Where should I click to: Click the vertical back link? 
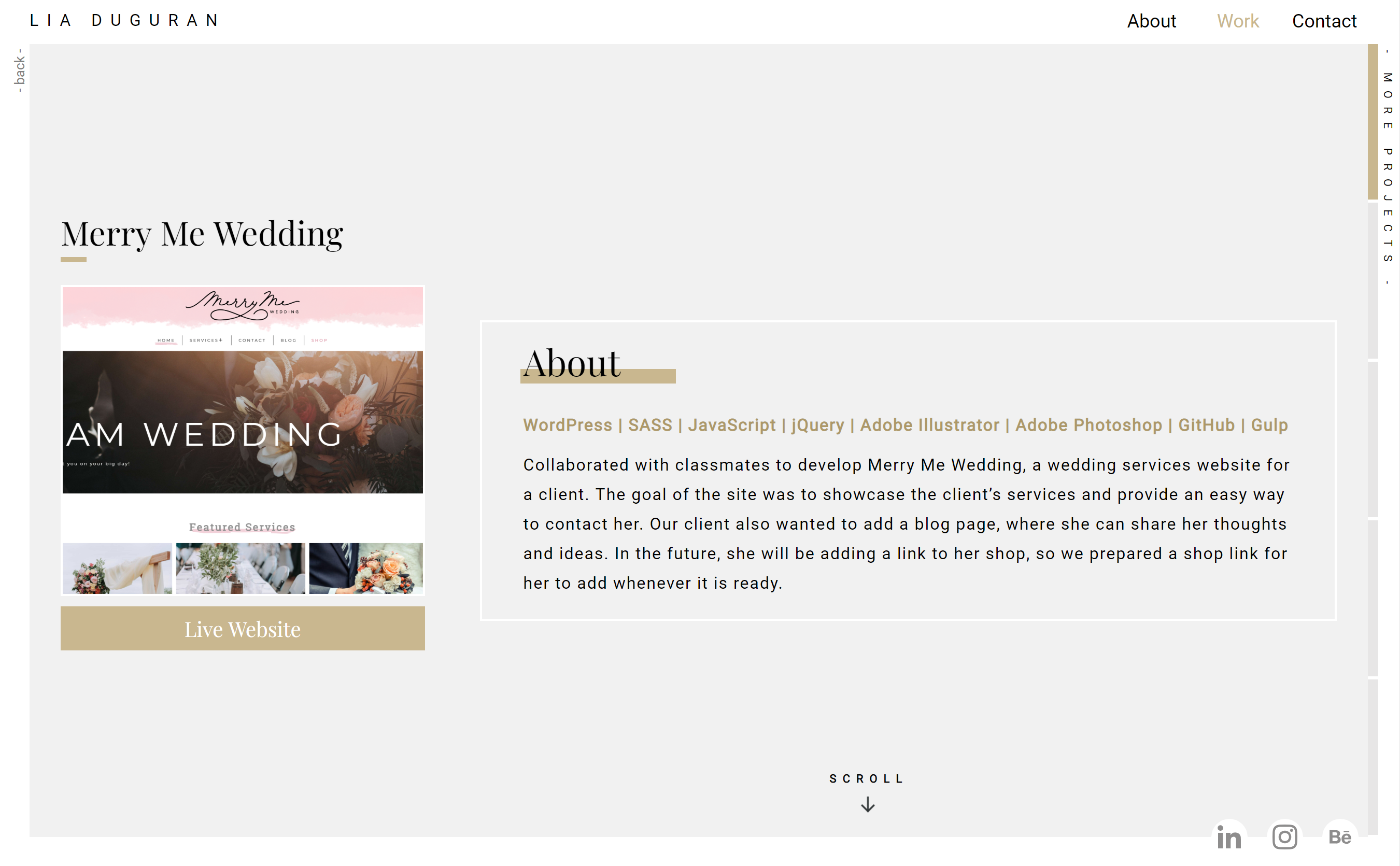tap(20, 70)
